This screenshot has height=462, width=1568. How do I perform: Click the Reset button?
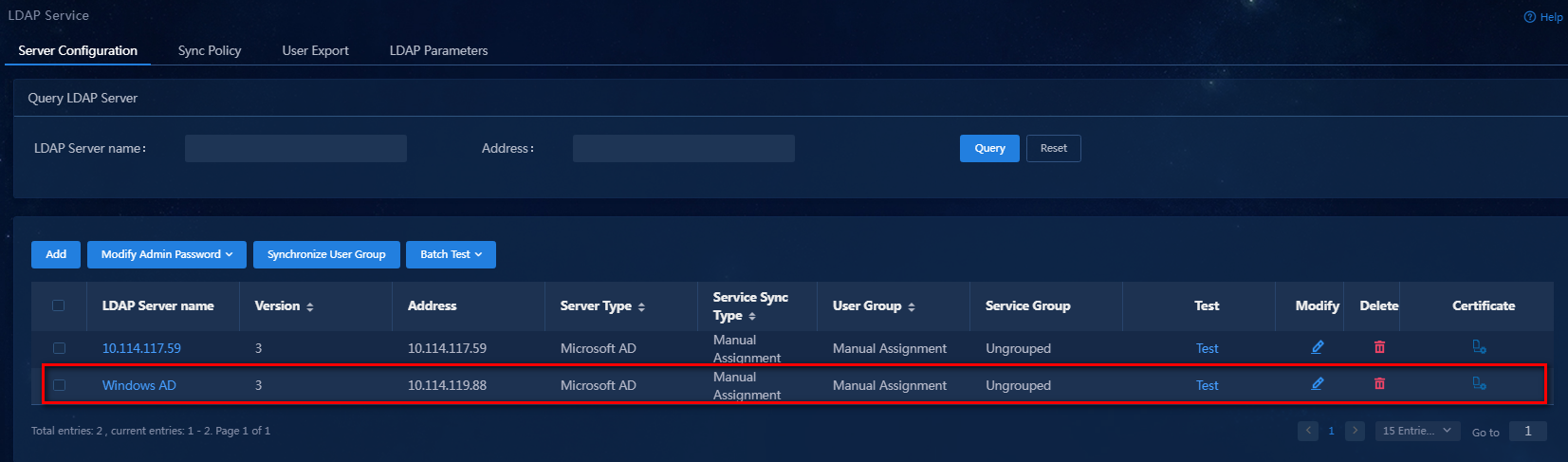click(1053, 148)
